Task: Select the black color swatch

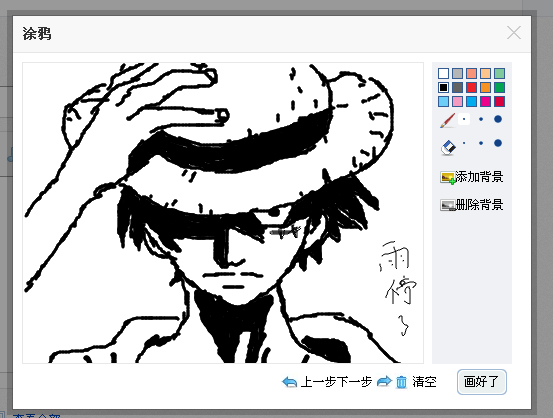Action: (443, 87)
